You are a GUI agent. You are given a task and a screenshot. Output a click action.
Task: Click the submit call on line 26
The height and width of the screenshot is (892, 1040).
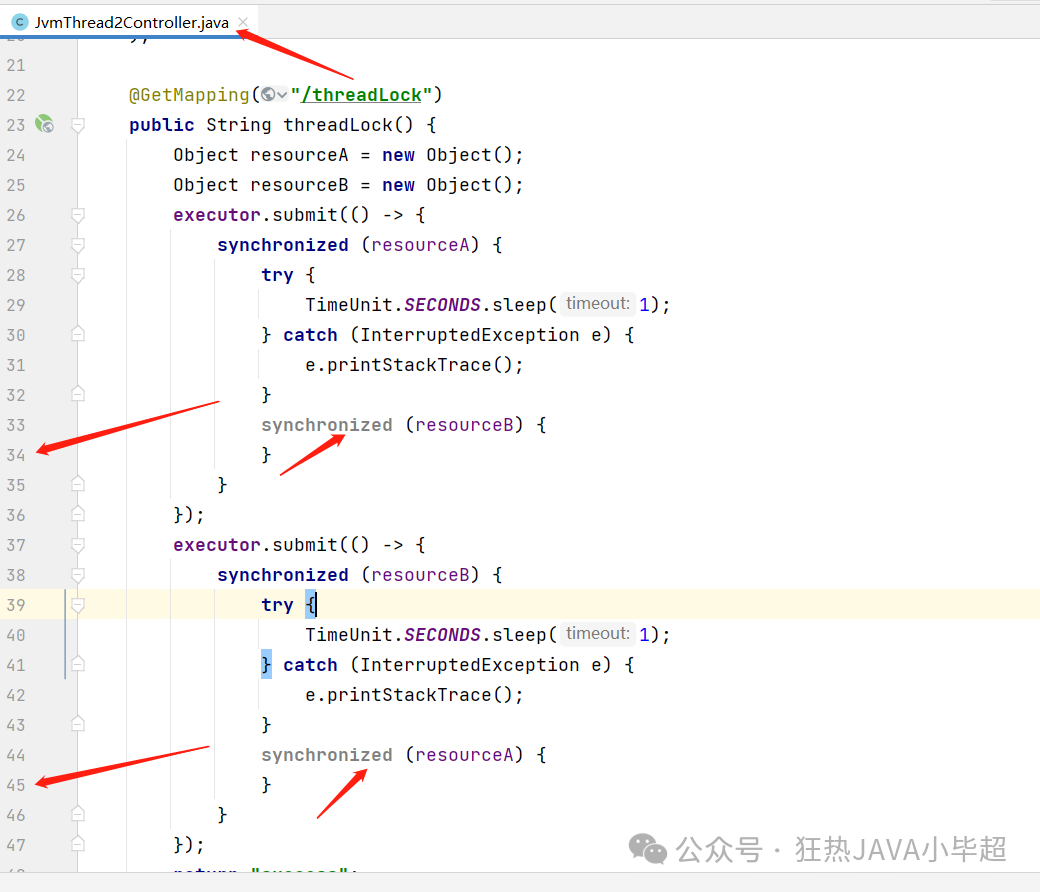click(x=304, y=215)
